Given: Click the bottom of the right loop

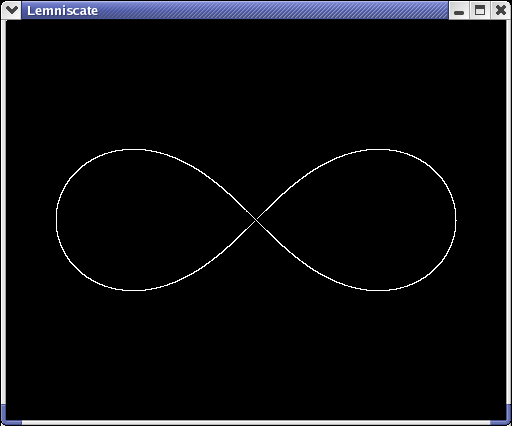Looking at the screenshot, I should click(378, 290).
